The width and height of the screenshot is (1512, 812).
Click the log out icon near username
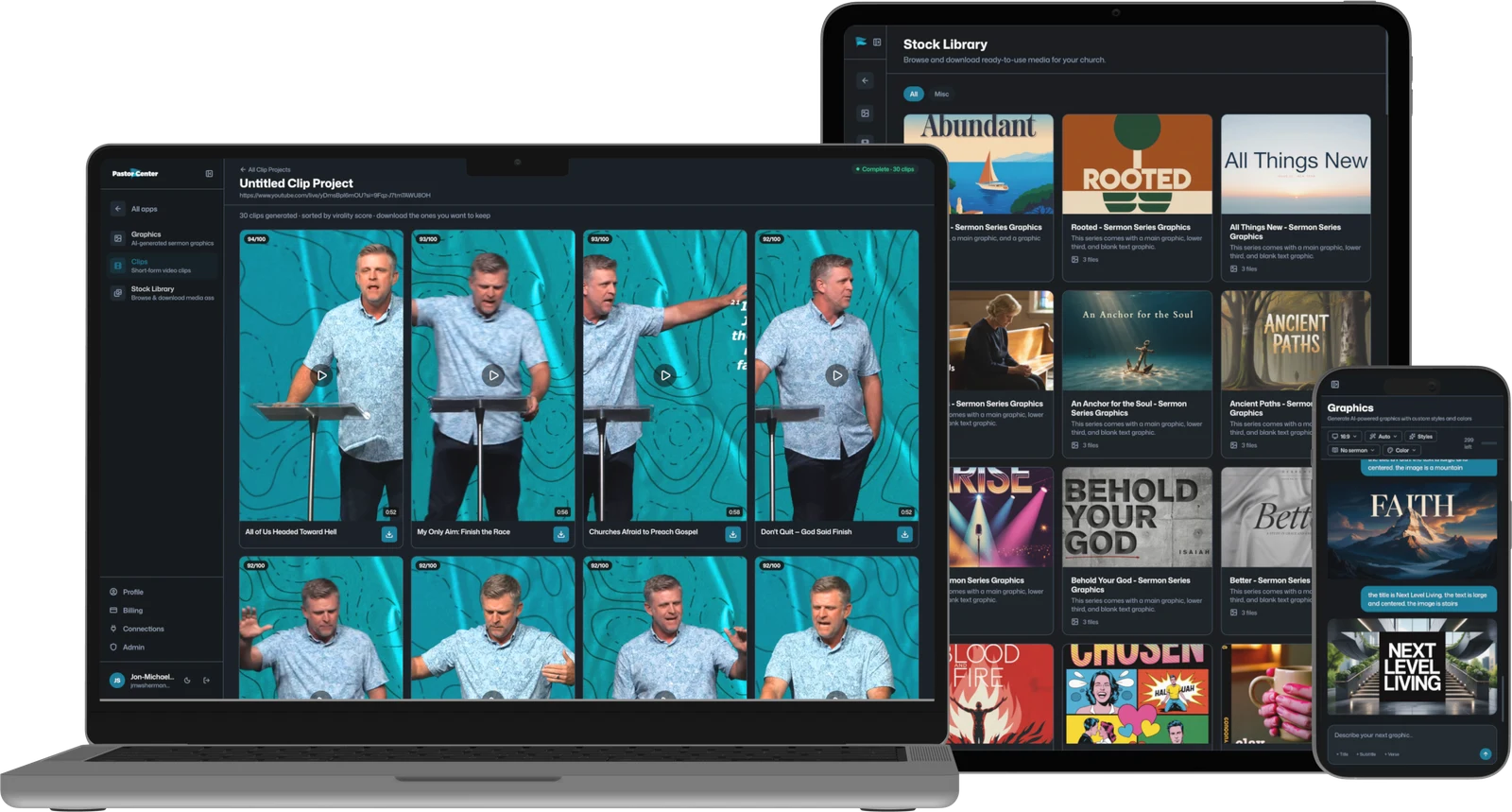point(206,680)
